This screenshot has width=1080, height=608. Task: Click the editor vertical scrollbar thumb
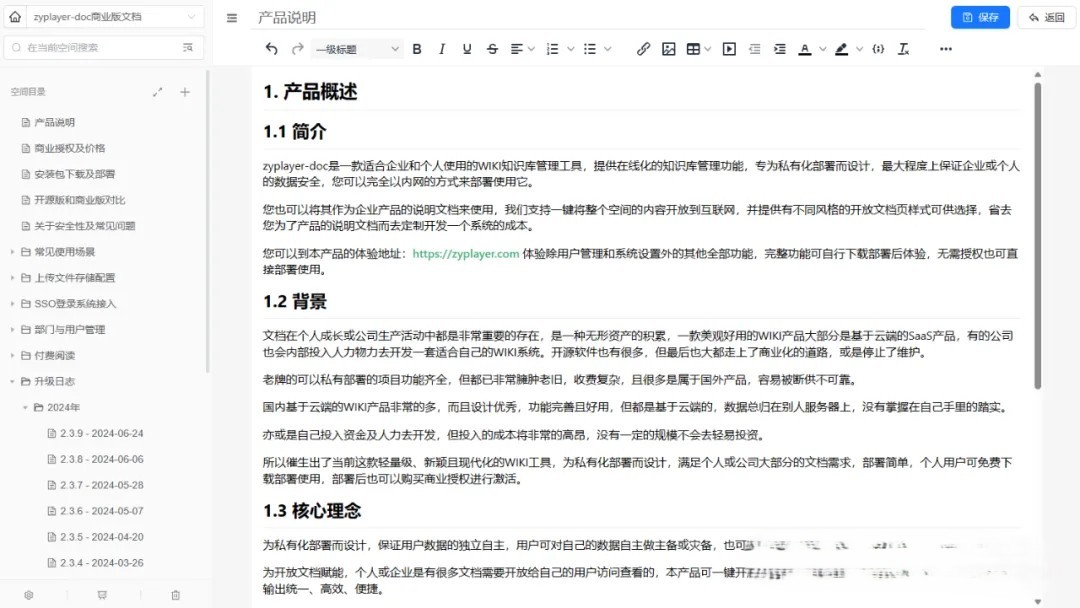tap(1037, 236)
